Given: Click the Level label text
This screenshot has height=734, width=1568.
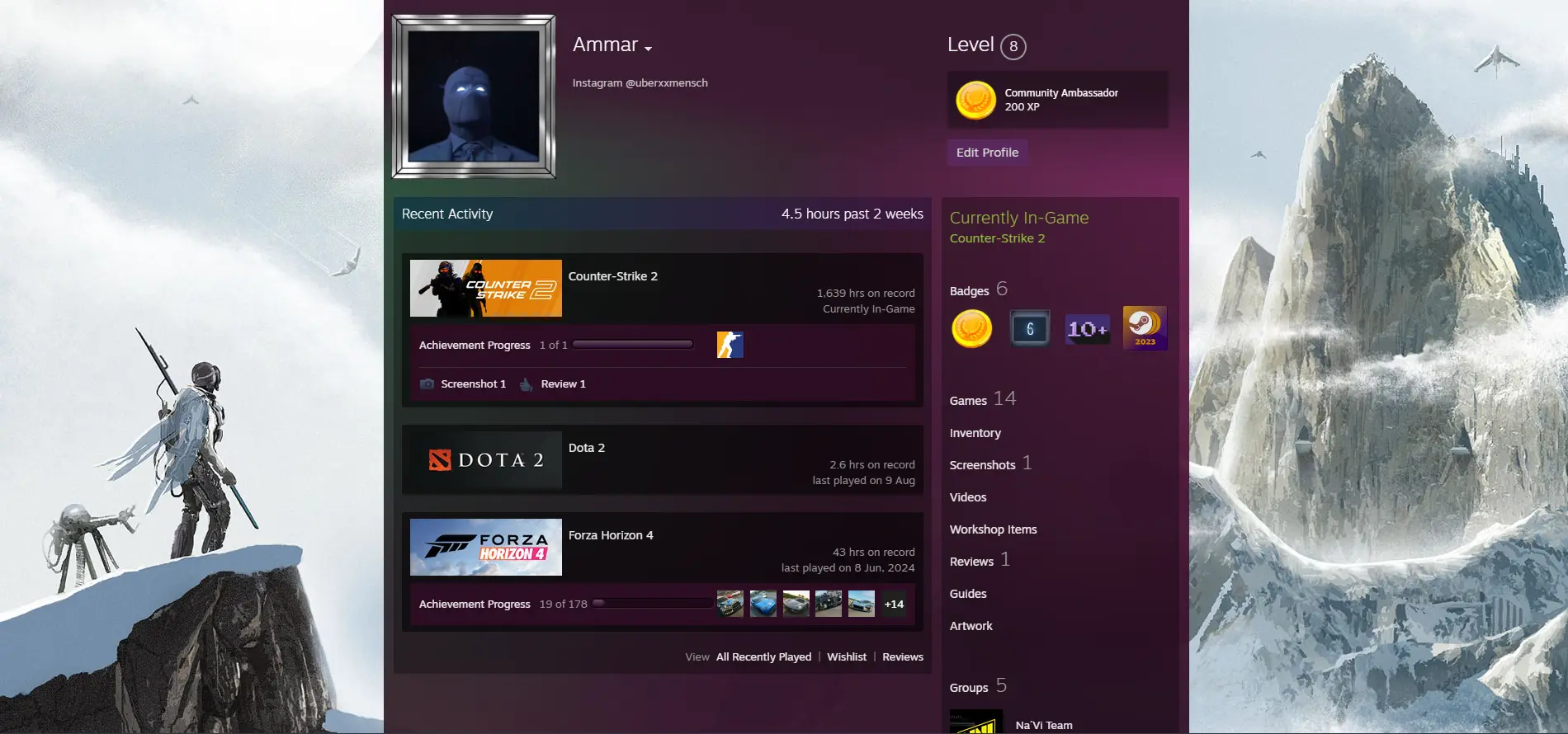Looking at the screenshot, I should tap(971, 45).
